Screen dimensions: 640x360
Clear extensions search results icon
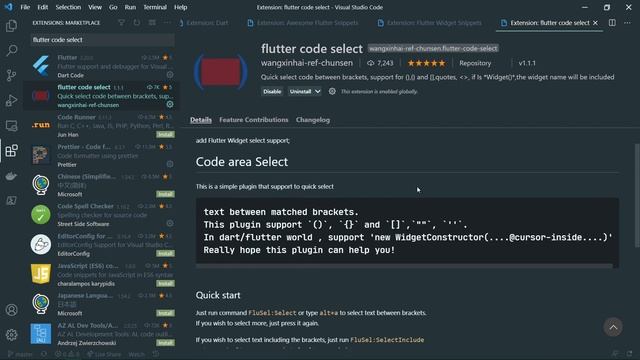point(152,23)
